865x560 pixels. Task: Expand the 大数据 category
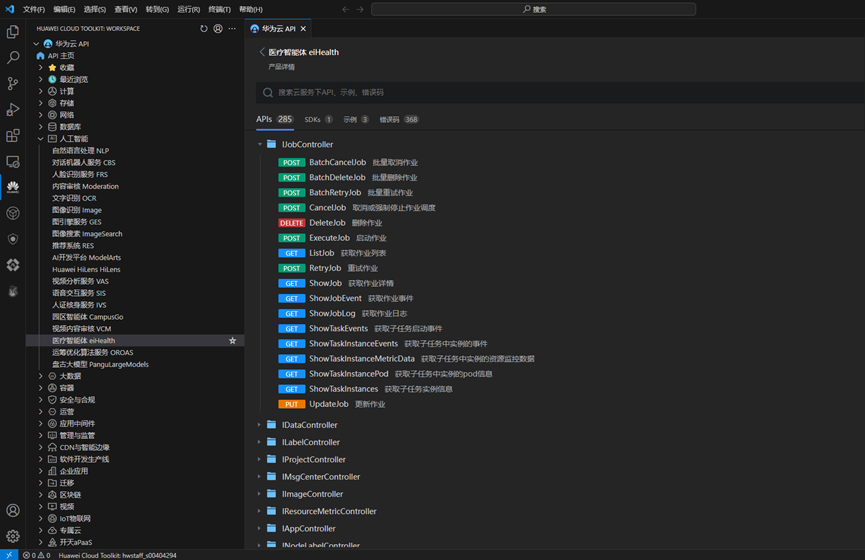point(40,376)
